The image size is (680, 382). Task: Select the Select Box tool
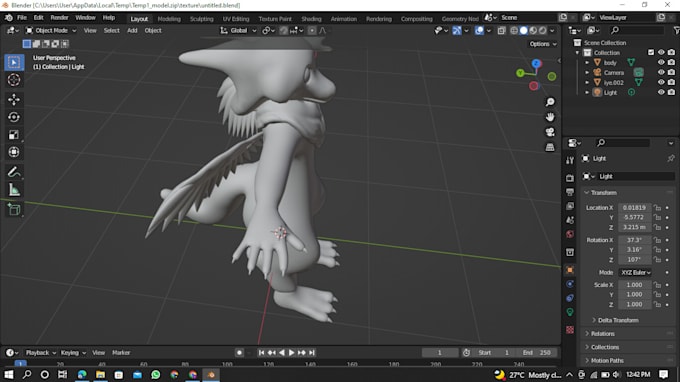(14, 62)
